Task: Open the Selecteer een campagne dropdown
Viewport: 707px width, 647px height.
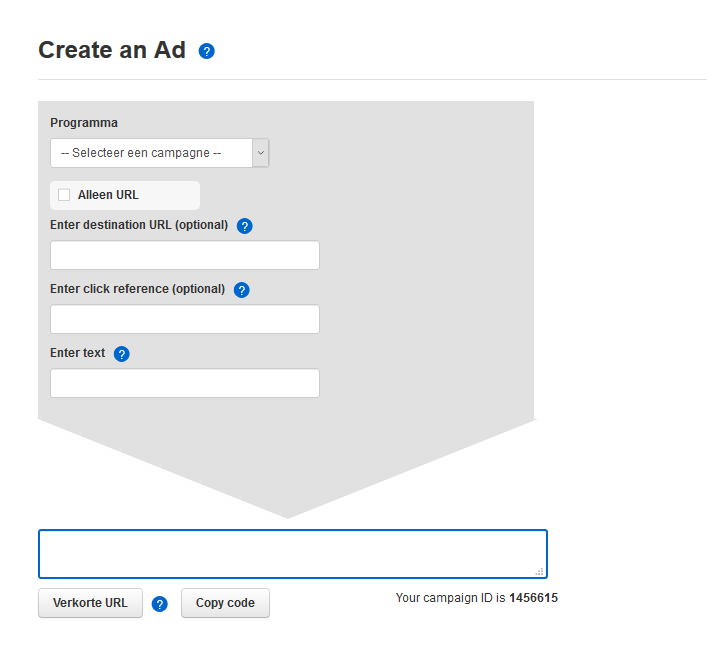Action: tap(150, 153)
